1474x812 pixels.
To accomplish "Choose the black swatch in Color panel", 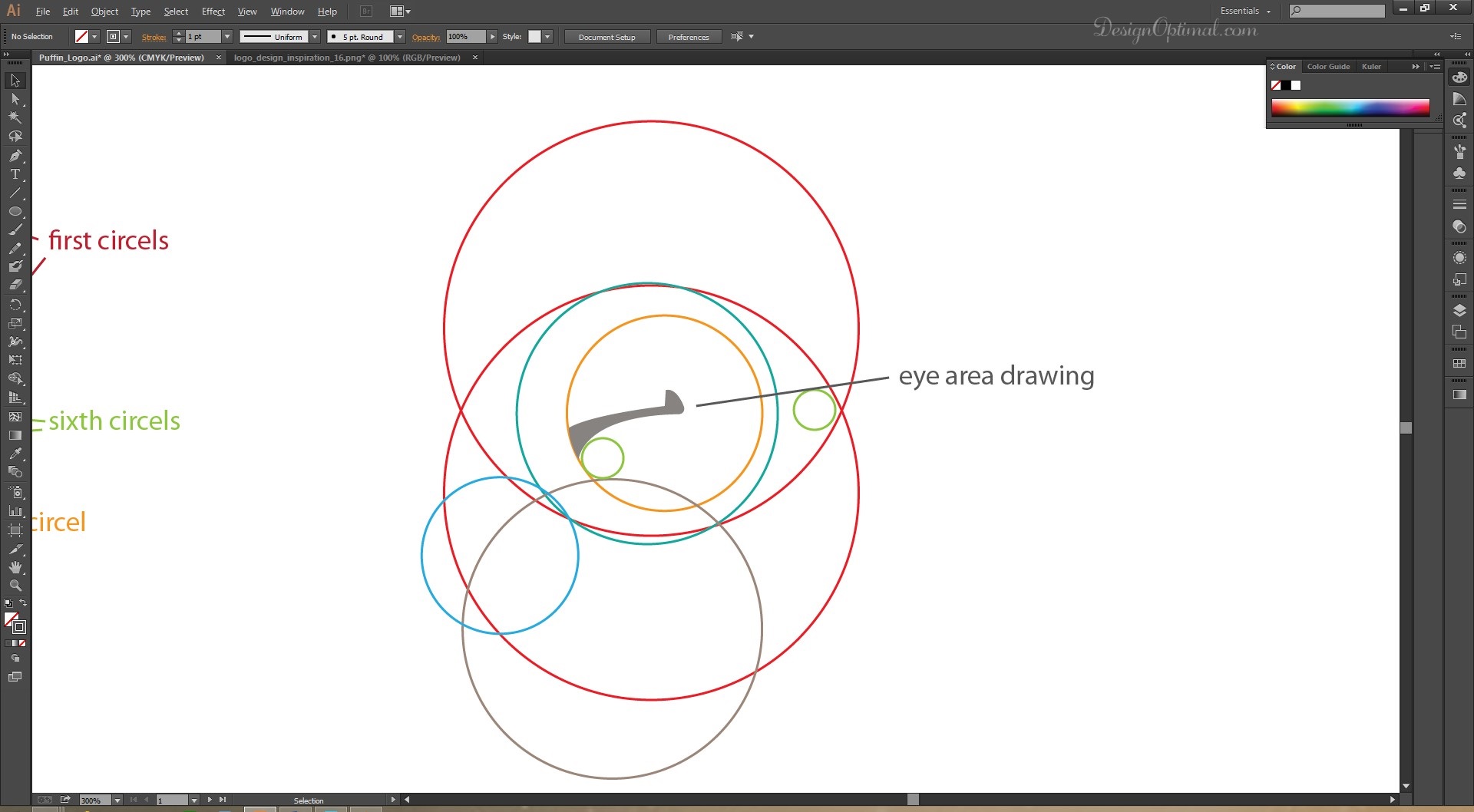I will (x=1286, y=85).
